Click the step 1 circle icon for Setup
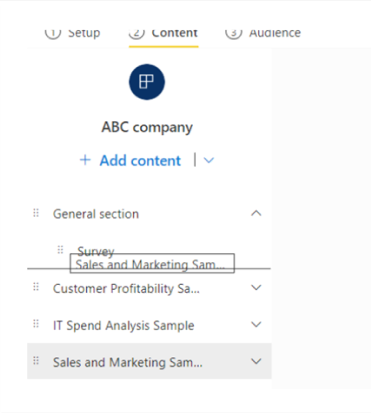Screen dimensions: 371x413 click(x=53, y=33)
